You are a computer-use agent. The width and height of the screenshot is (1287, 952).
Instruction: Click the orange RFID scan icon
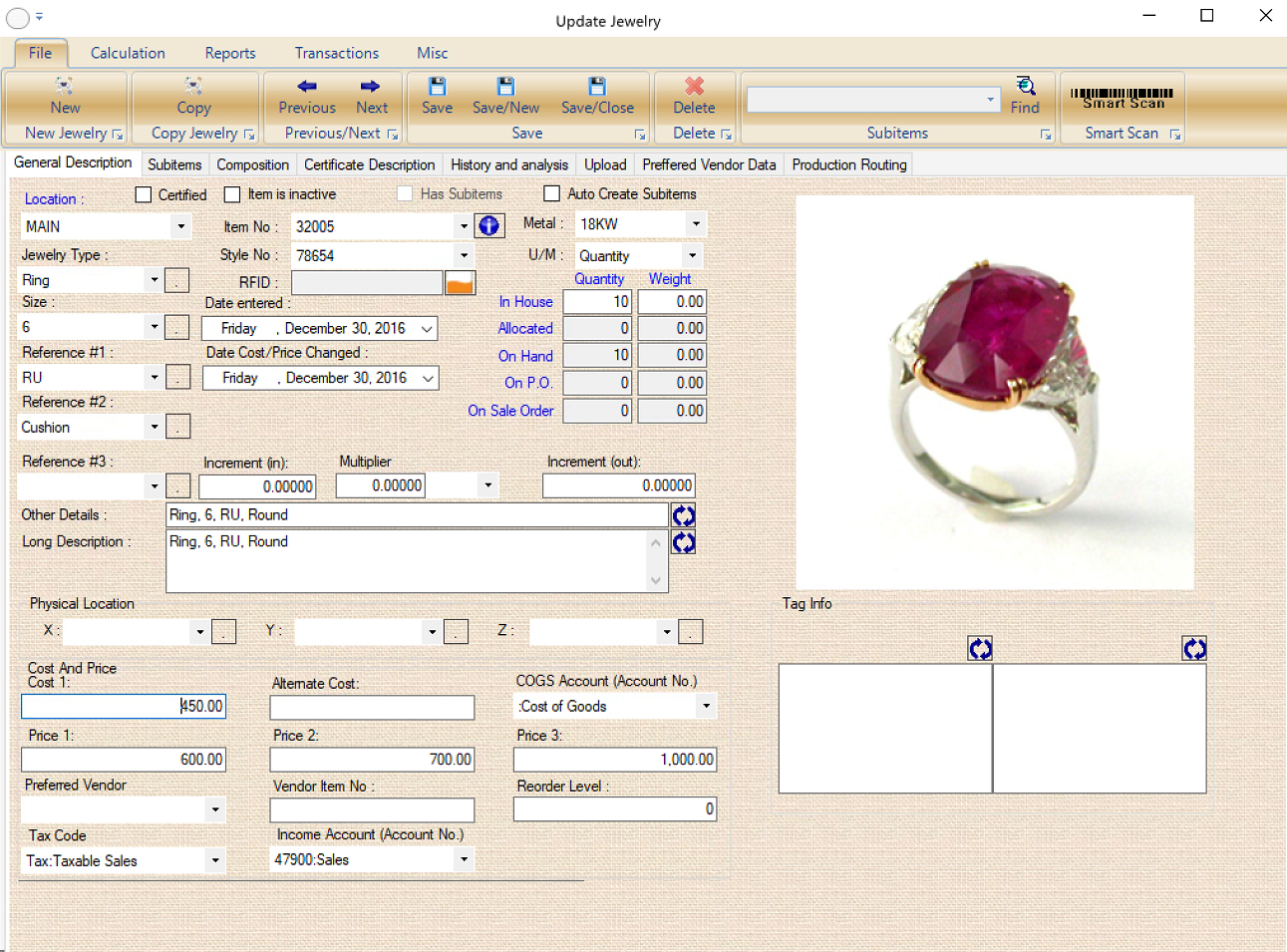click(461, 283)
